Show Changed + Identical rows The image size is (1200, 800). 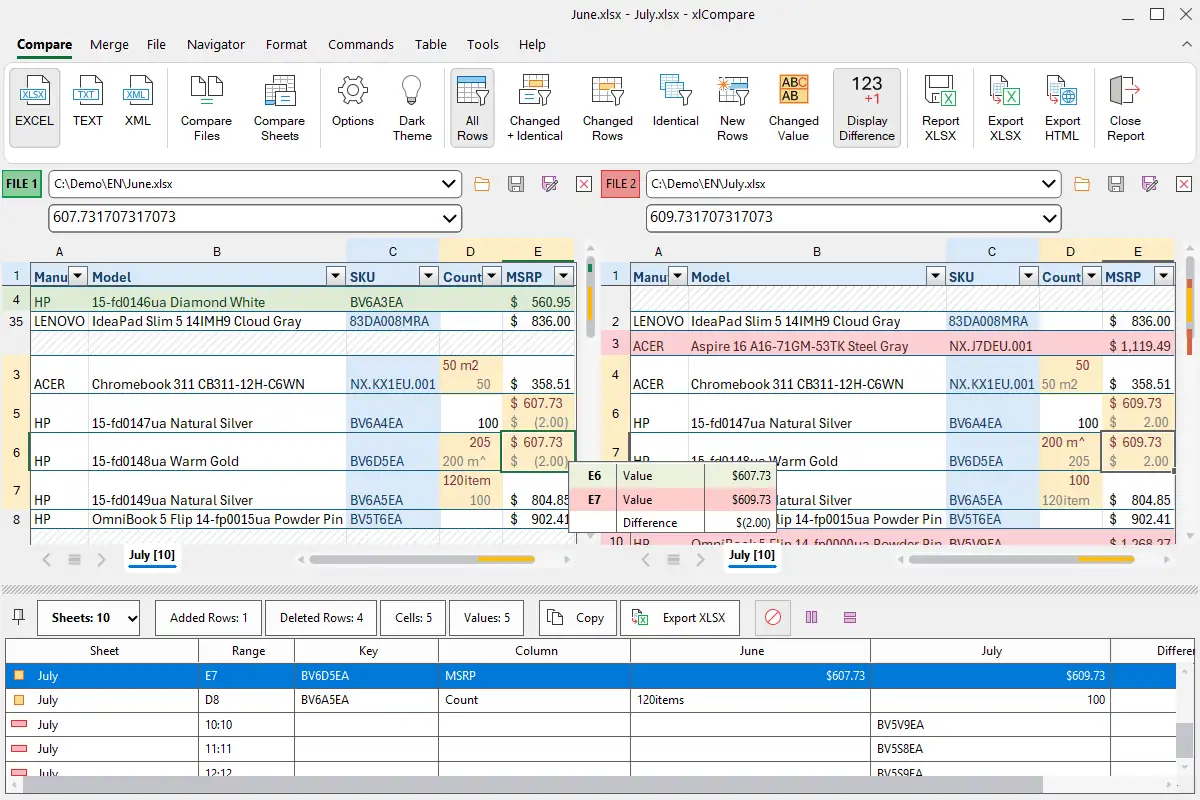[x=534, y=108]
